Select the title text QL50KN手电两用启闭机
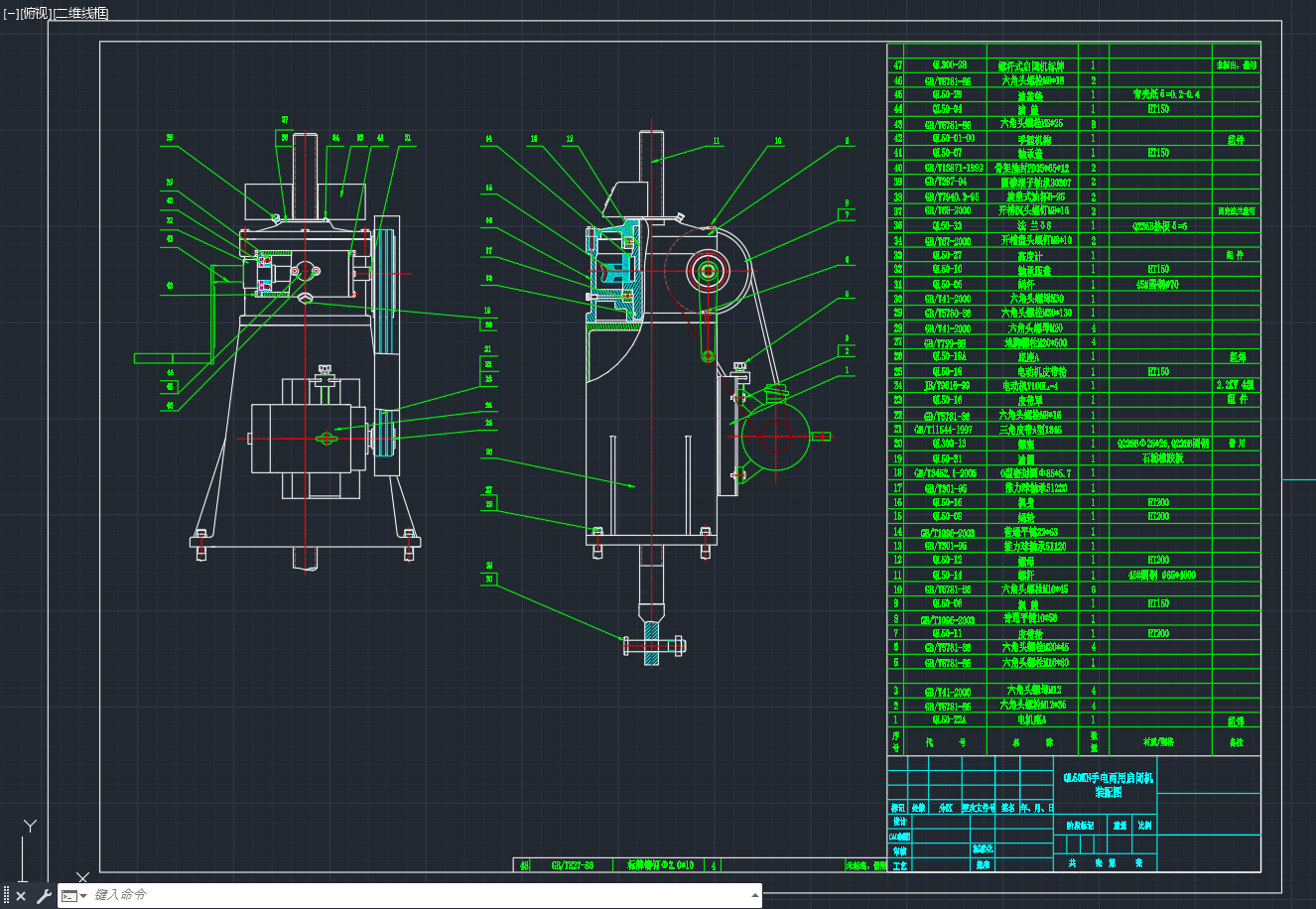Viewport: 1316px width, 909px height. point(1108,778)
